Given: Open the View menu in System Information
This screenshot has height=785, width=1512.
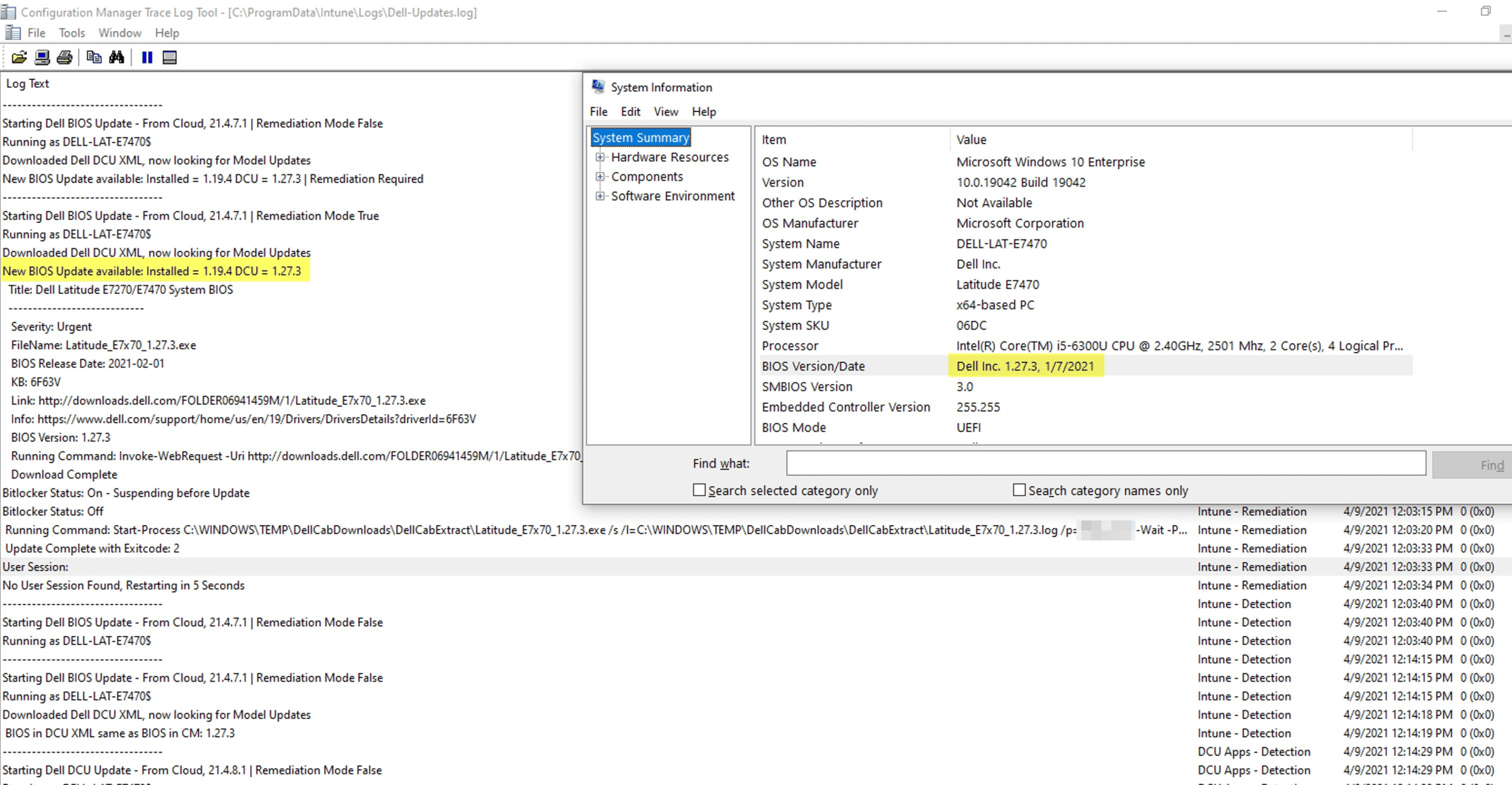Looking at the screenshot, I should tap(666, 111).
